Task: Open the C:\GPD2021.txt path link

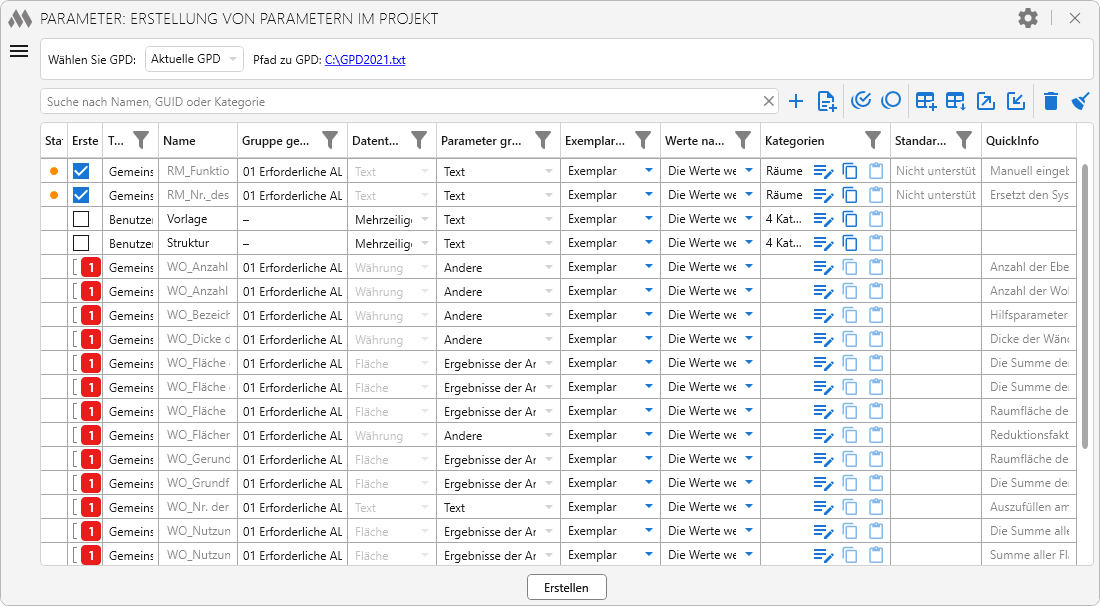Action: (365, 60)
